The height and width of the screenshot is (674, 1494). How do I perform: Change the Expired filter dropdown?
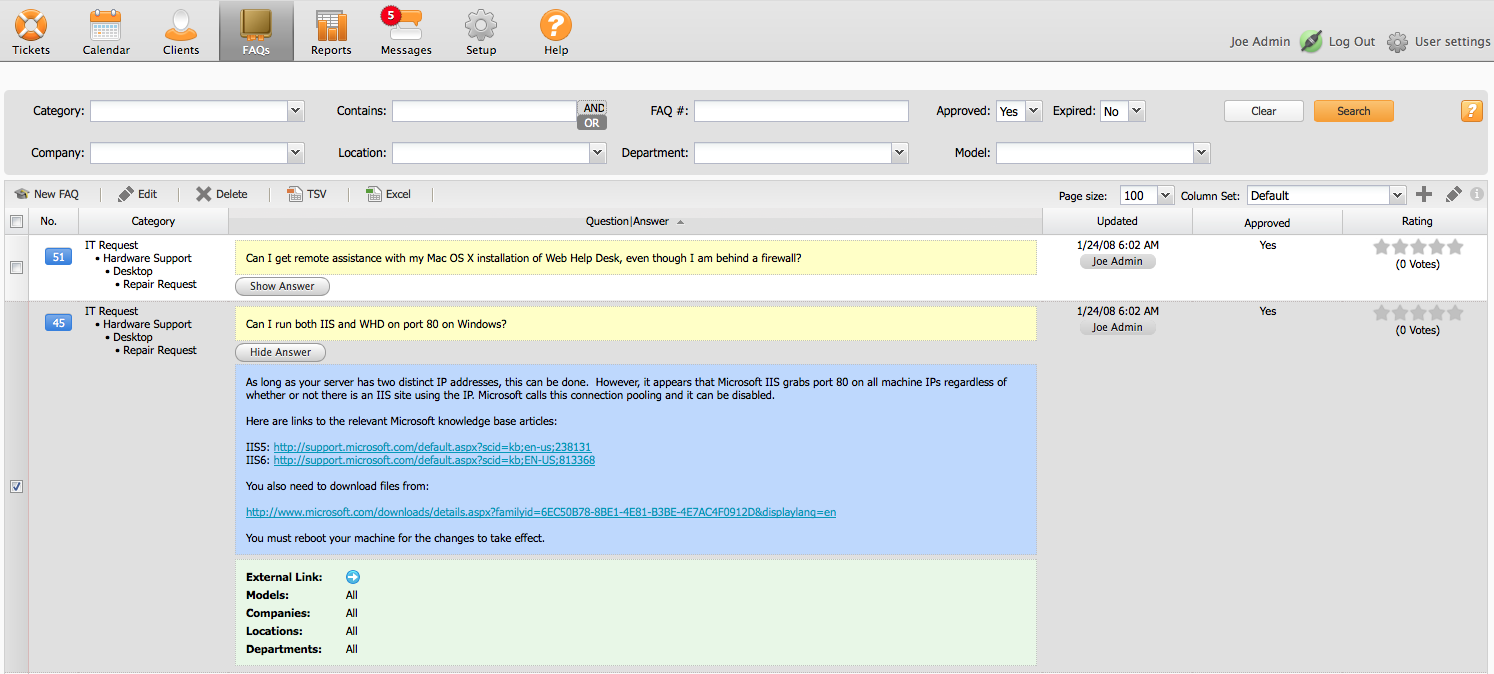click(x=1122, y=111)
